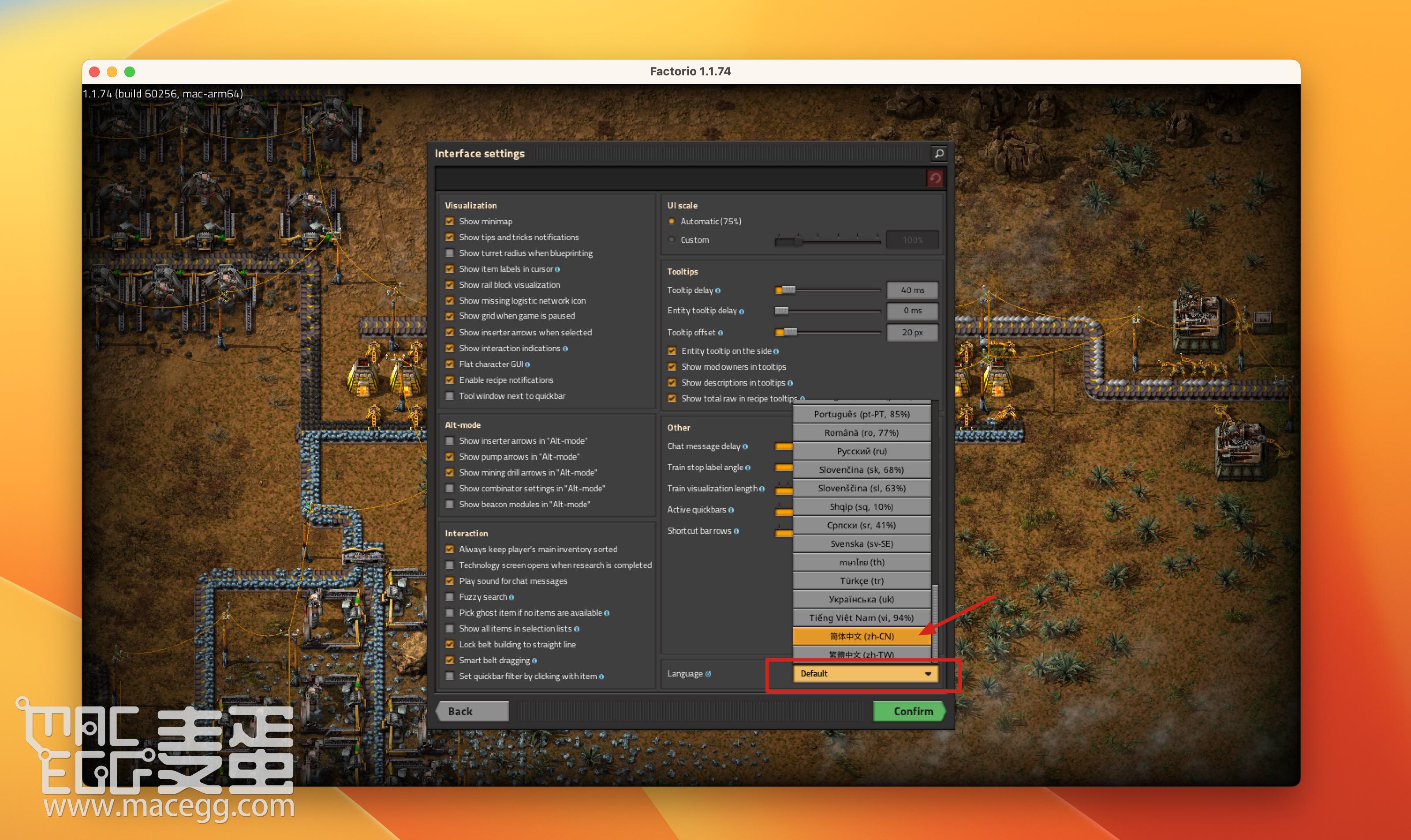Click info icon beside Language label
The height and width of the screenshot is (840, 1411).
pyautogui.click(x=708, y=673)
